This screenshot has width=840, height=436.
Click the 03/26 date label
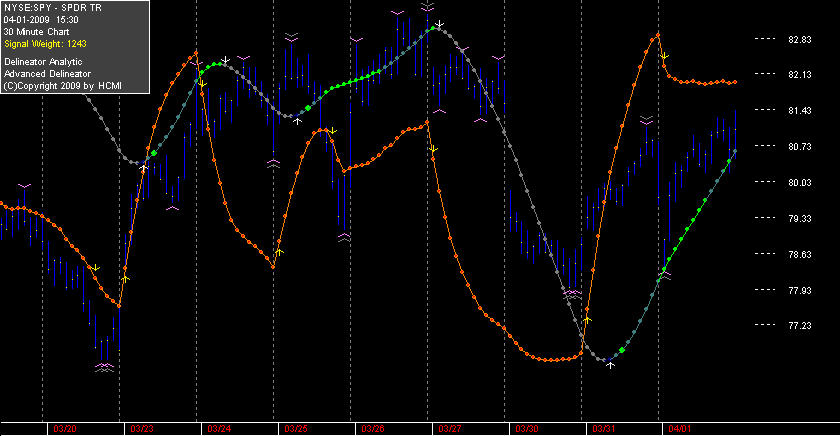tap(373, 429)
